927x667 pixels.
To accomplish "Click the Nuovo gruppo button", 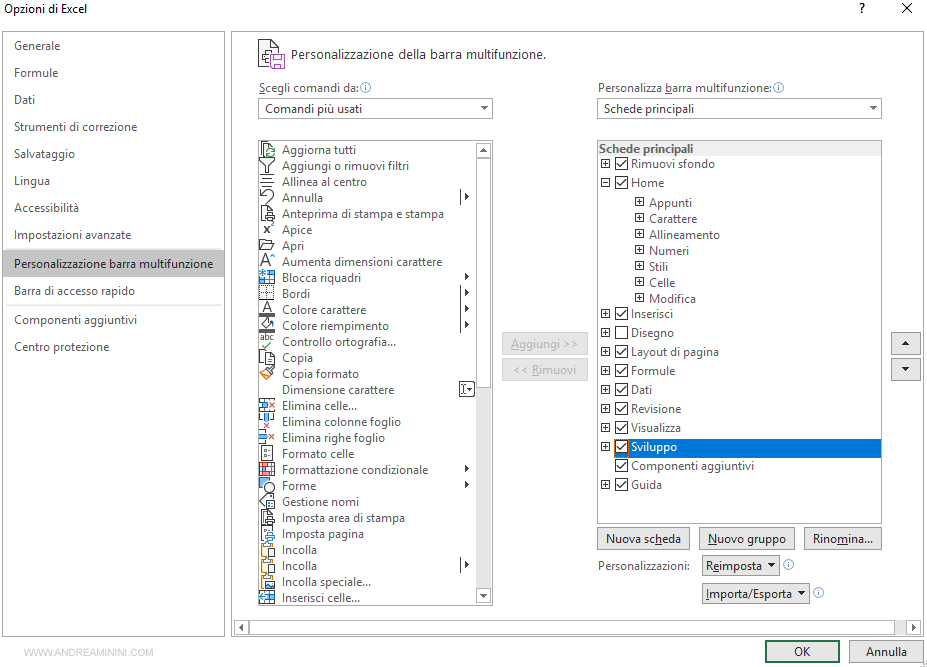I will pos(747,539).
